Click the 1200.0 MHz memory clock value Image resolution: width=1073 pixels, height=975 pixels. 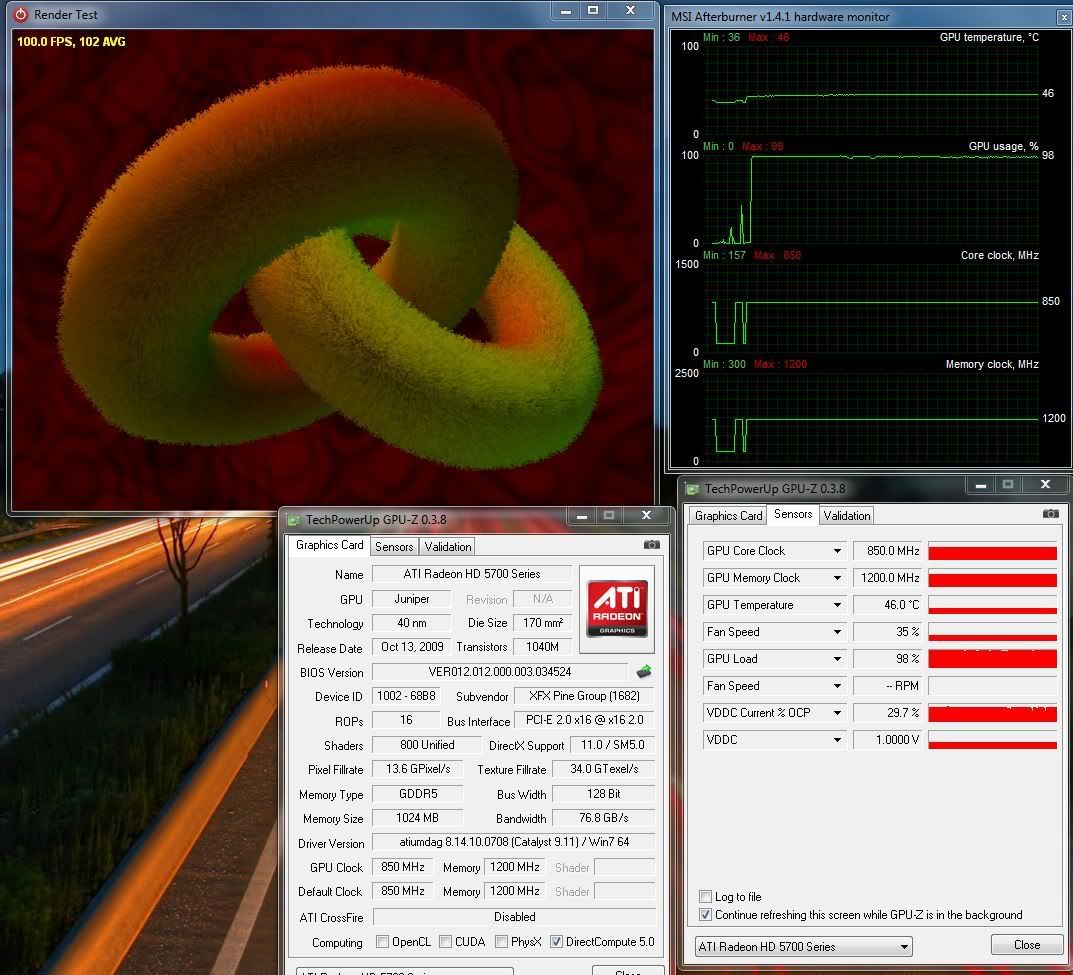pyautogui.click(x=888, y=578)
